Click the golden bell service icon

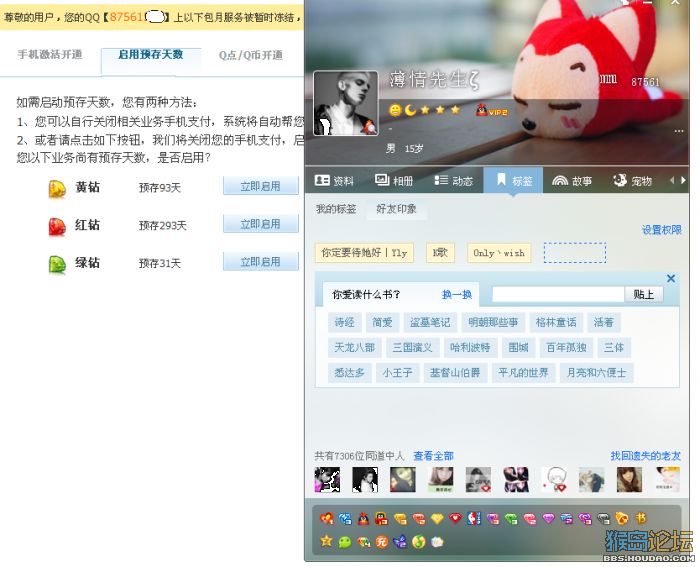(x=622, y=518)
